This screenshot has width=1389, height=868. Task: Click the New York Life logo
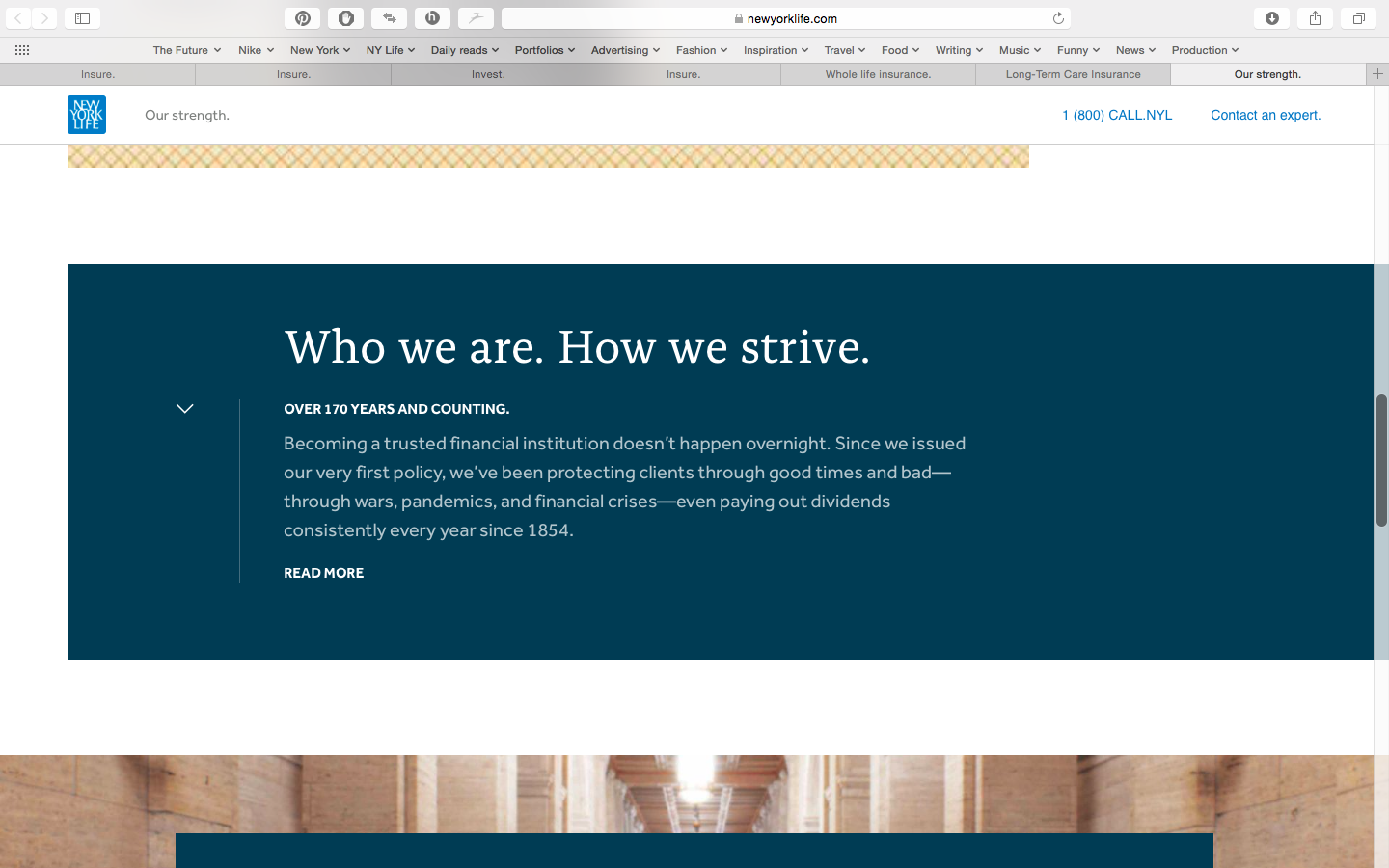tap(87, 115)
